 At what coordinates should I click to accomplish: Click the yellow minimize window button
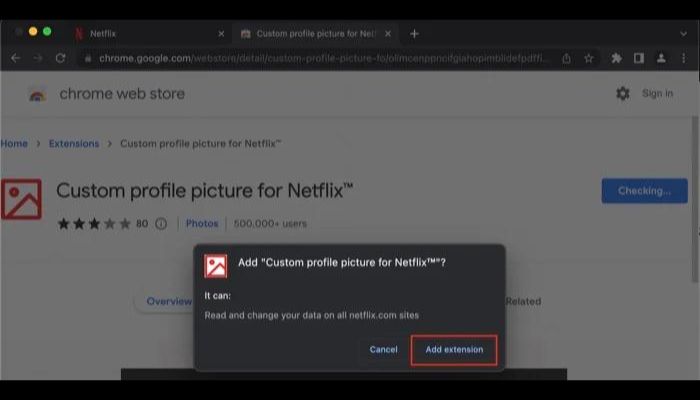(33, 32)
